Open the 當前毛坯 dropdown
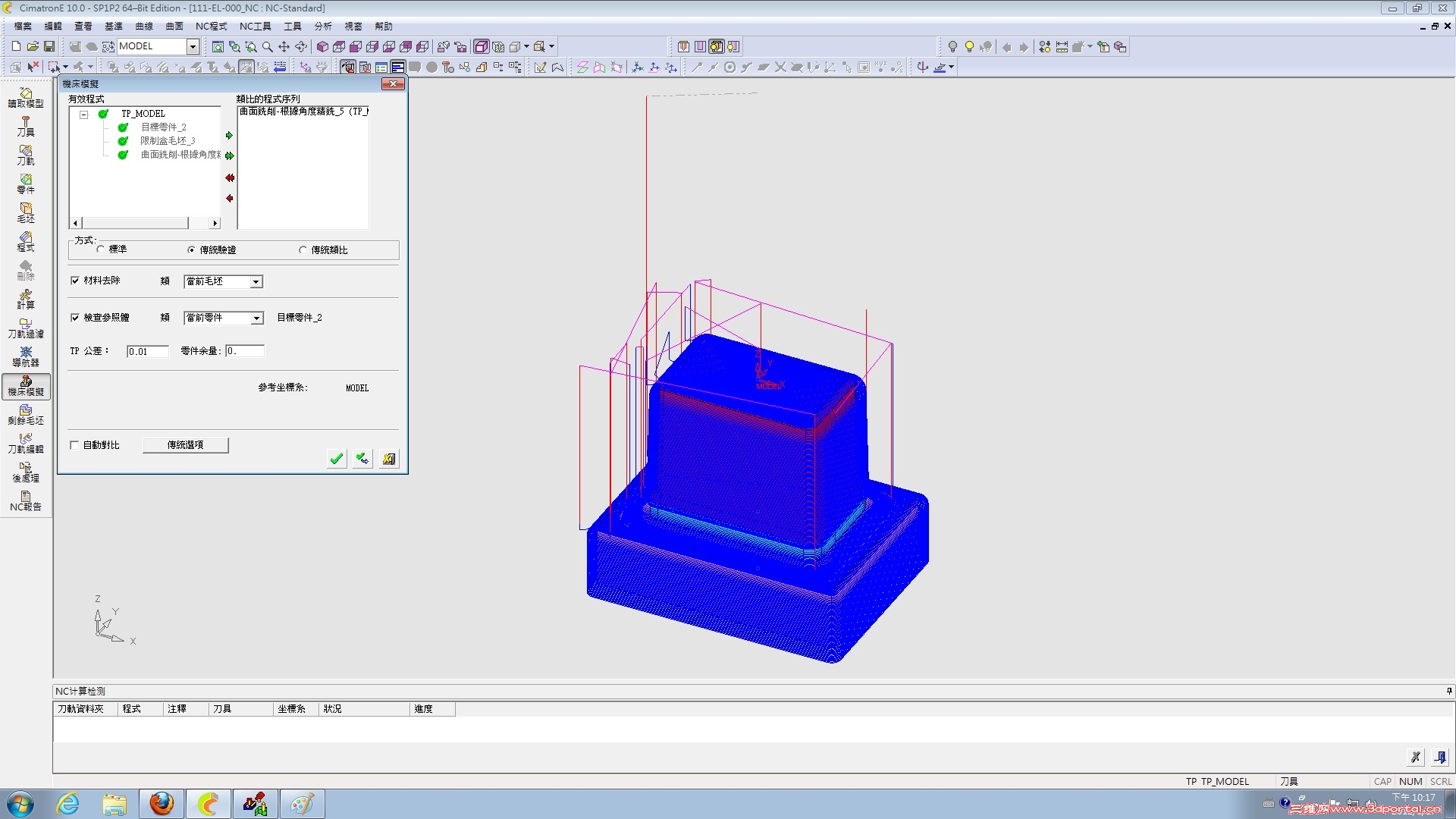This screenshot has width=1456, height=819. click(256, 281)
